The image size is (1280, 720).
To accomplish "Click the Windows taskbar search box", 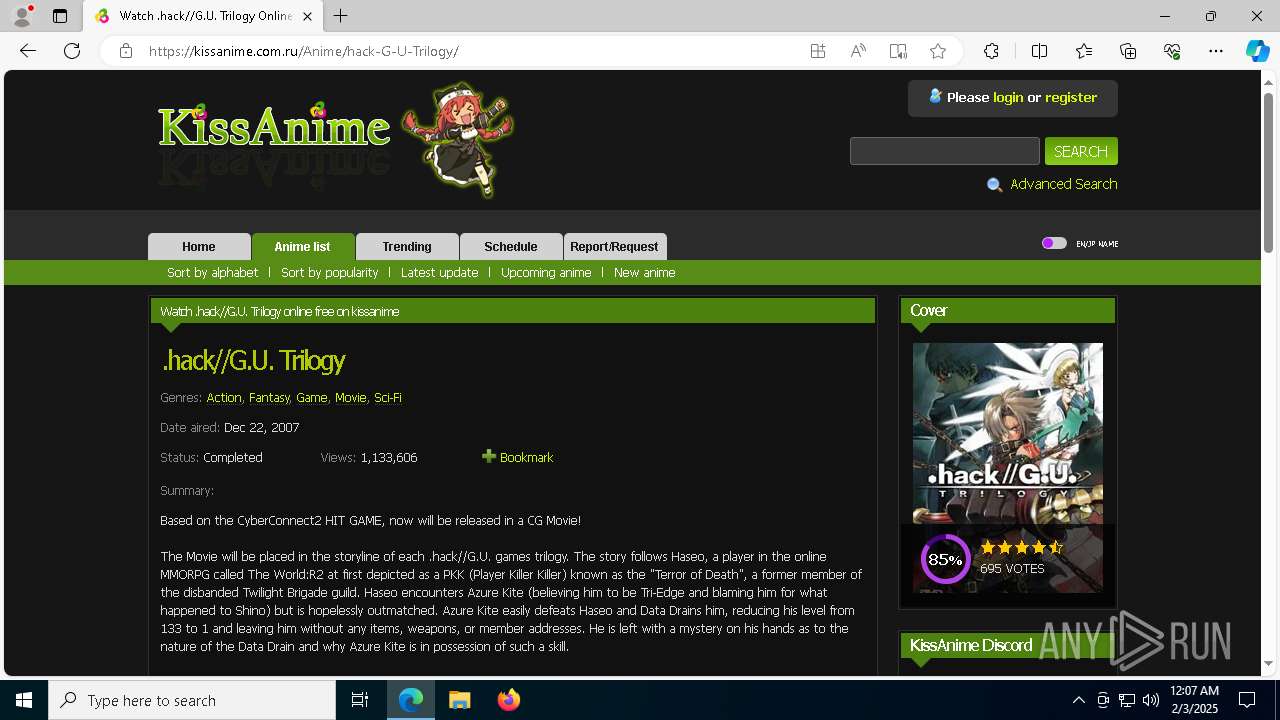I will pyautogui.click(x=192, y=700).
